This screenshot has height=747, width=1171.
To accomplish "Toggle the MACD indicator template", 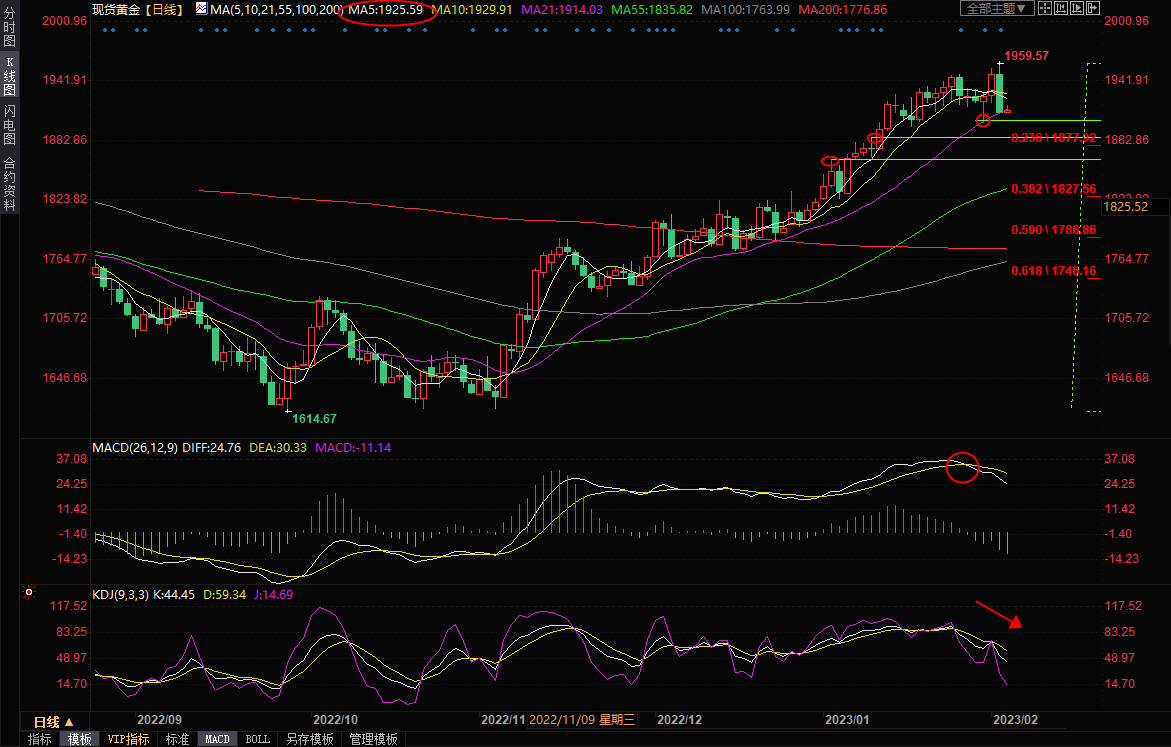I will [x=217, y=739].
